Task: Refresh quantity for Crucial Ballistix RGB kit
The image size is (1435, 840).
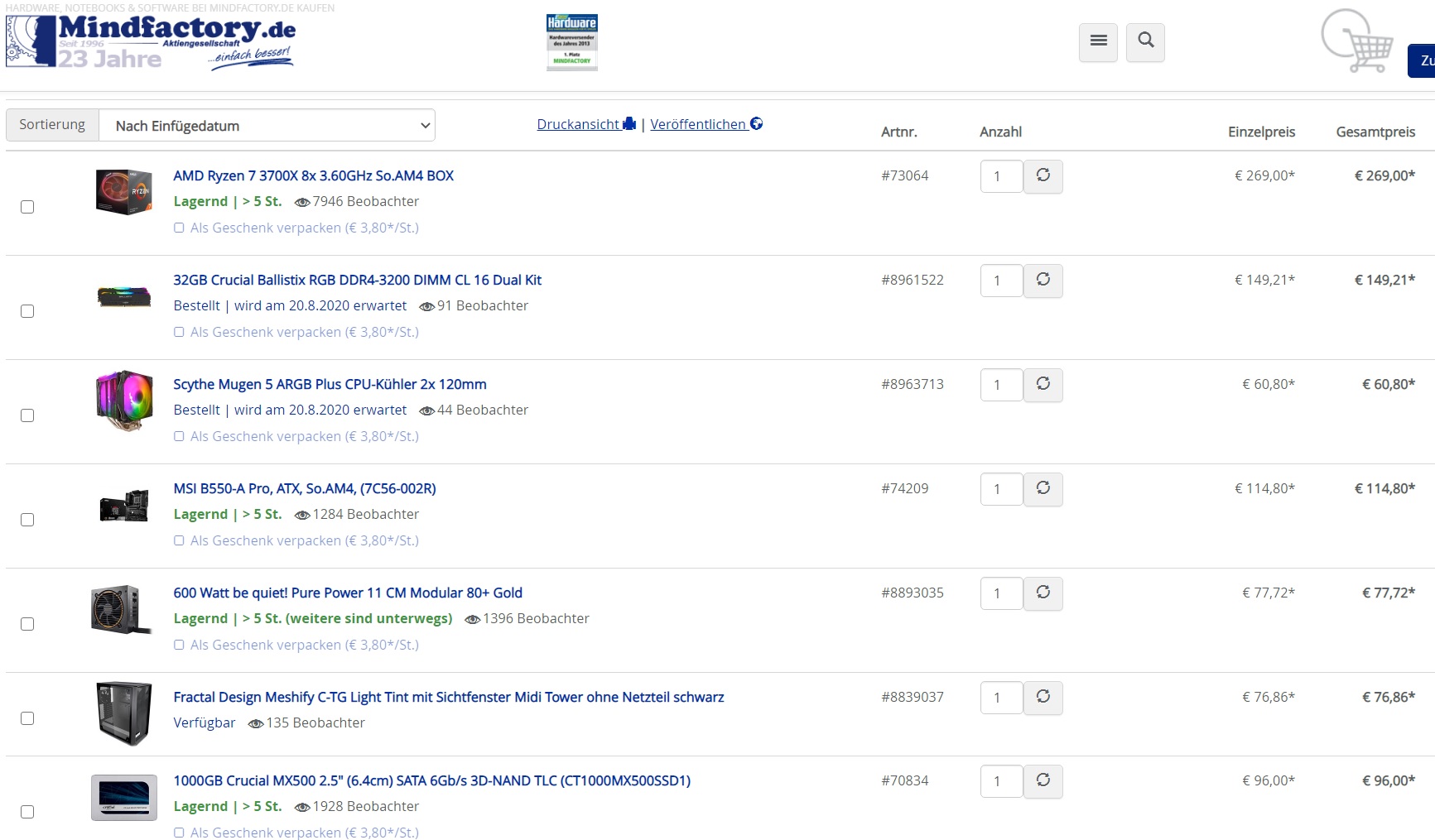Action: click(1043, 281)
